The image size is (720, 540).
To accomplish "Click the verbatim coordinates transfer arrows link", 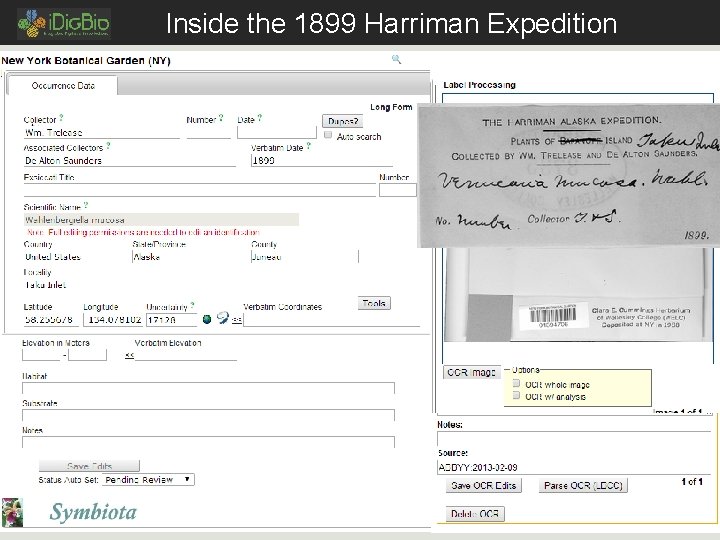I will pyautogui.click(x=236, y=320).
